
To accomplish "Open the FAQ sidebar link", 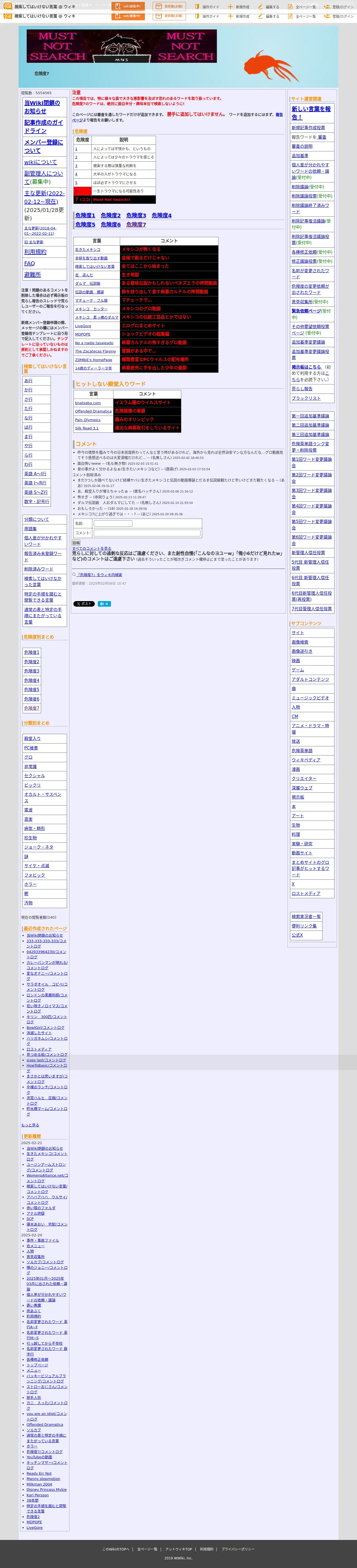I will pyautogui.click(x=29, y=263).
